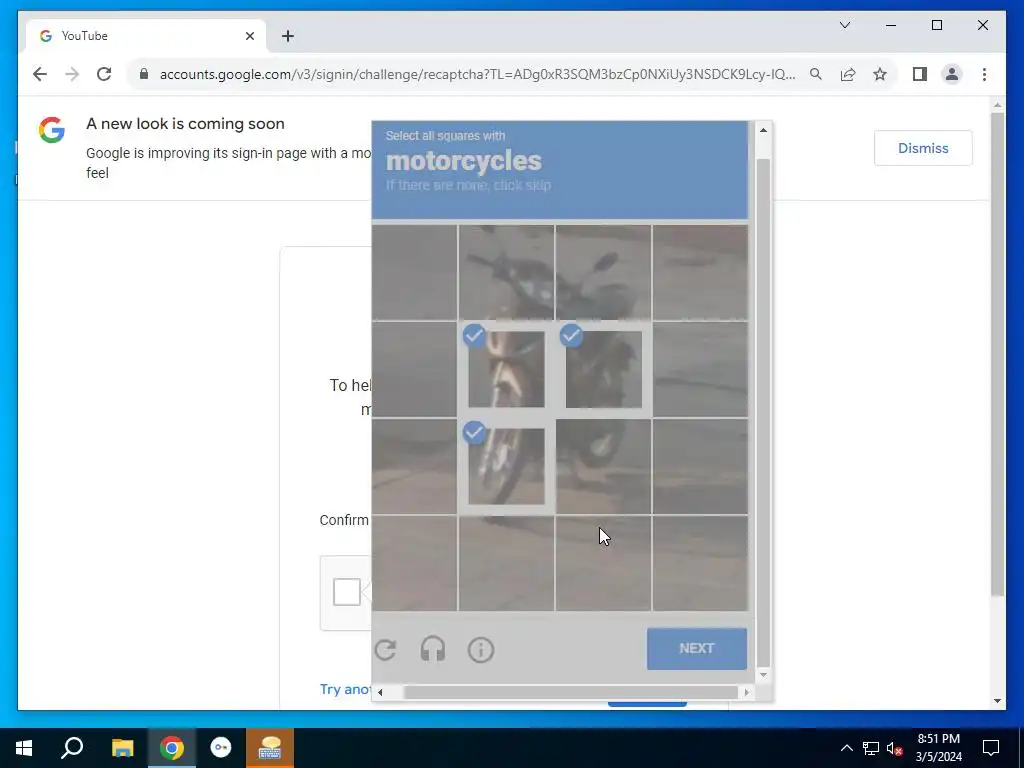
Task: Dismiss the new look banner
Action: (x=923, y=148)
